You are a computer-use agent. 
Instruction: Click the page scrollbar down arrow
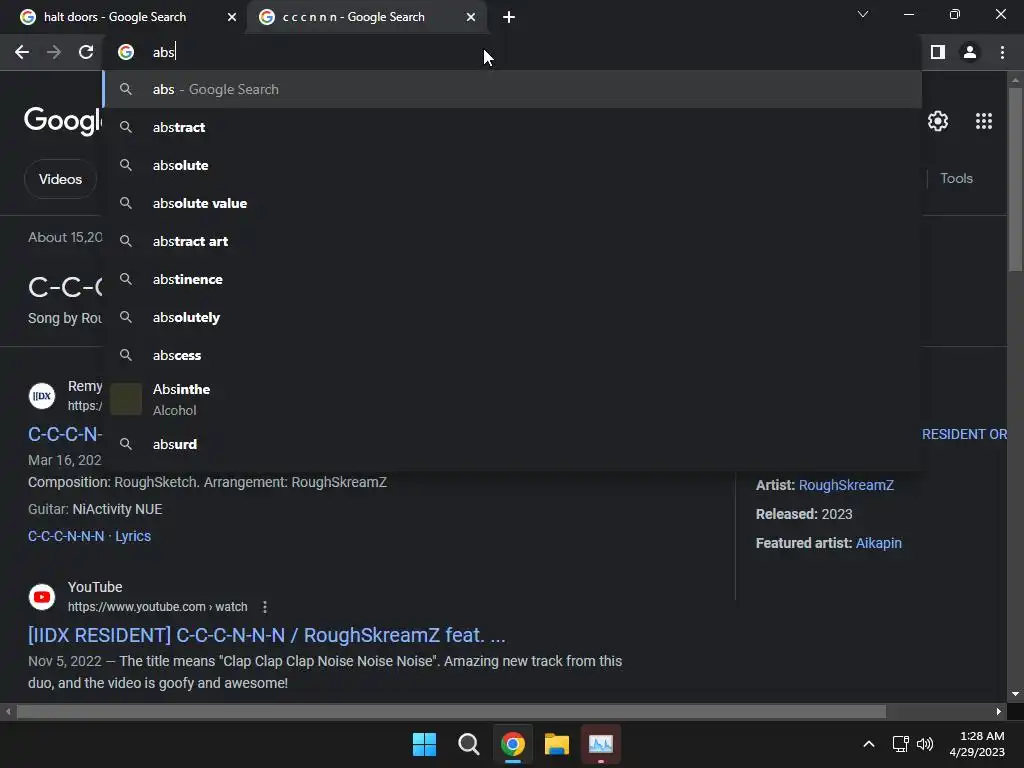point(1015,694)
